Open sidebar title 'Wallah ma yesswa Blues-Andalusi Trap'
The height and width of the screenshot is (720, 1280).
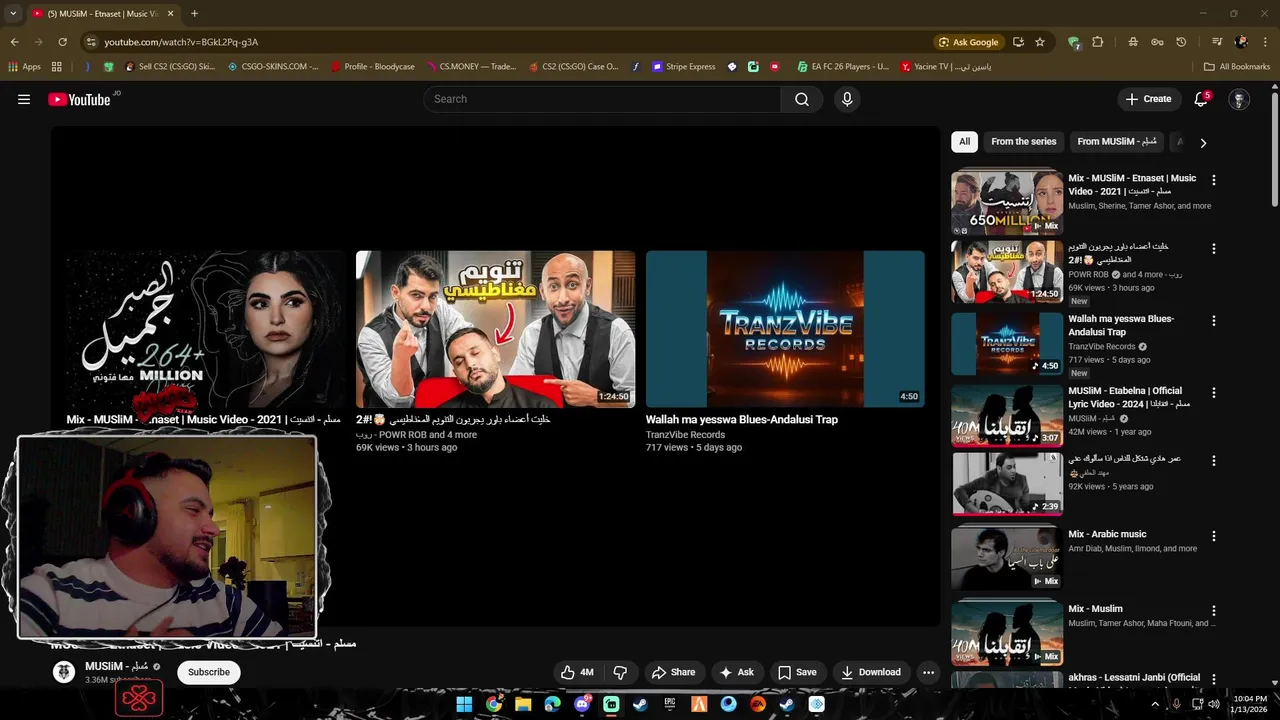coord(1121,325)
